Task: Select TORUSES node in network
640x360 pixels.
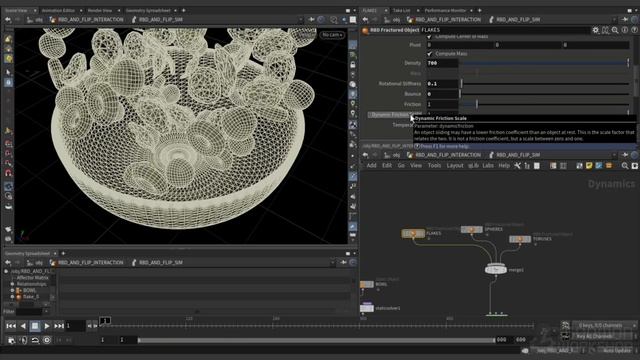Action: pyautogui.click(x=520, y=239)
